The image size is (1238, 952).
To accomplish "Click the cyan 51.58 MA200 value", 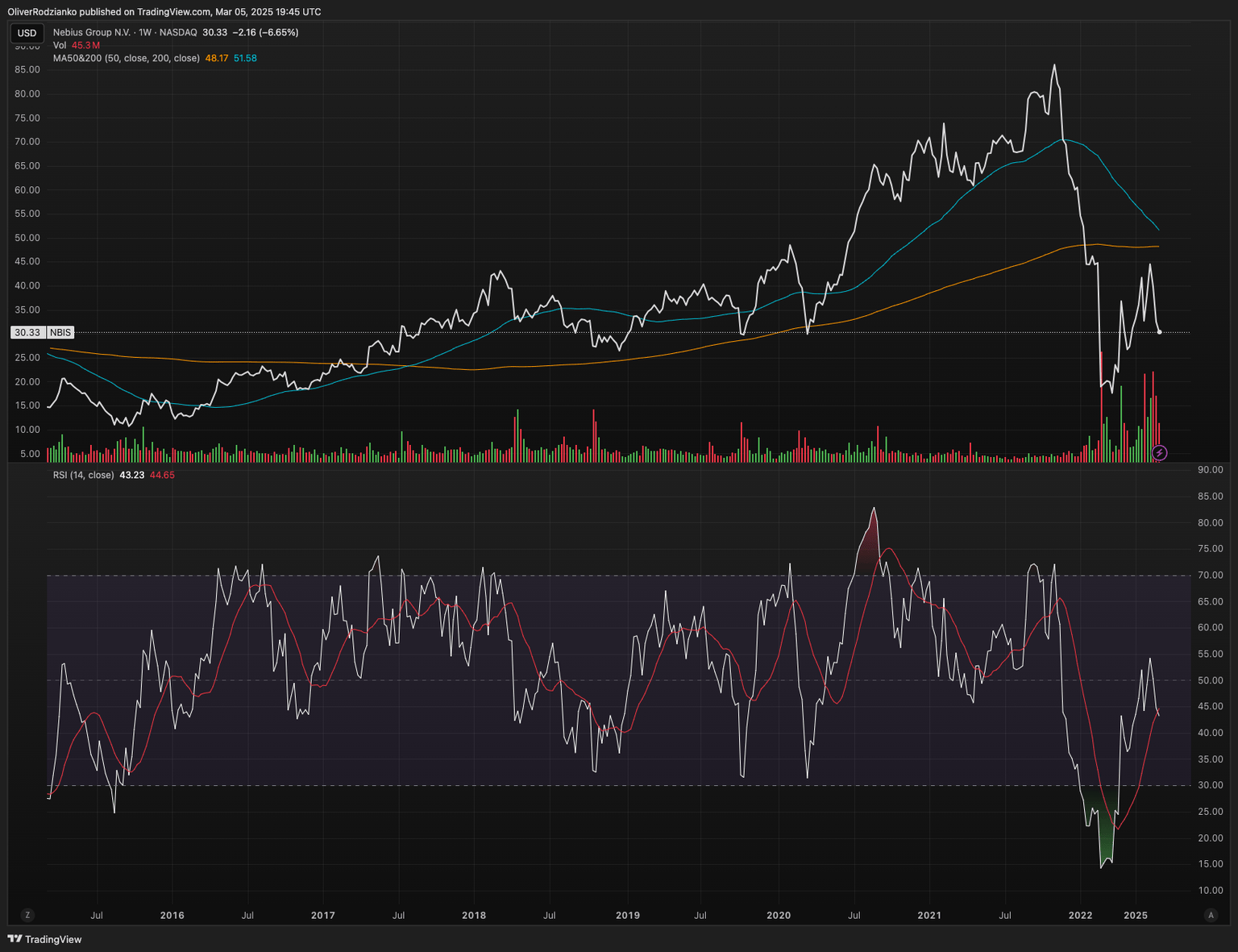I will (x=244, y=58).
